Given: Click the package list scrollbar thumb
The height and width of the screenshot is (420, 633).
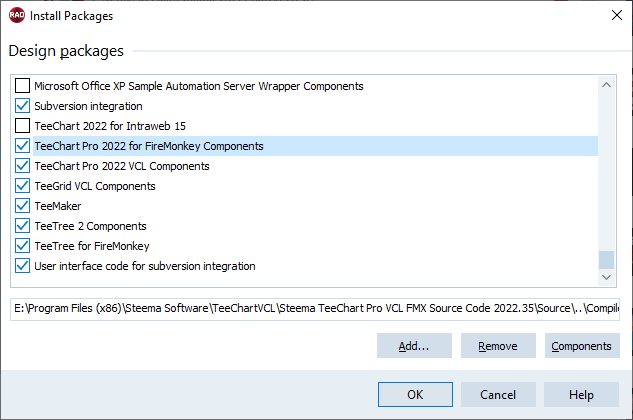Looking at the screenshot, I should pos(606,260).
